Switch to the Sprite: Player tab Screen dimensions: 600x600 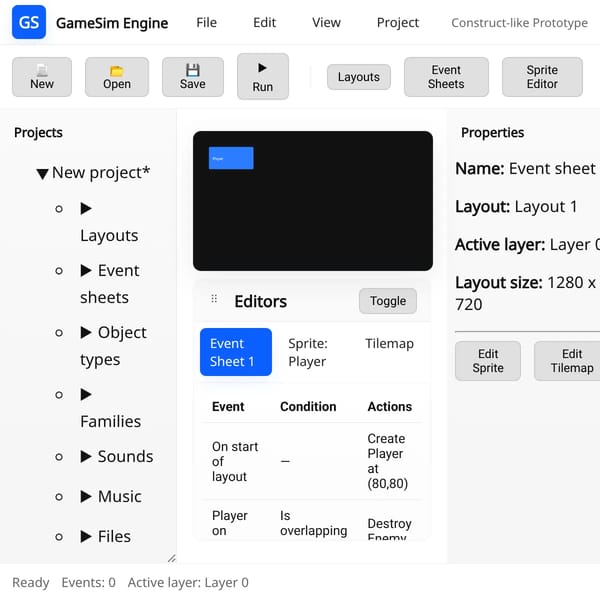[308, 352]
